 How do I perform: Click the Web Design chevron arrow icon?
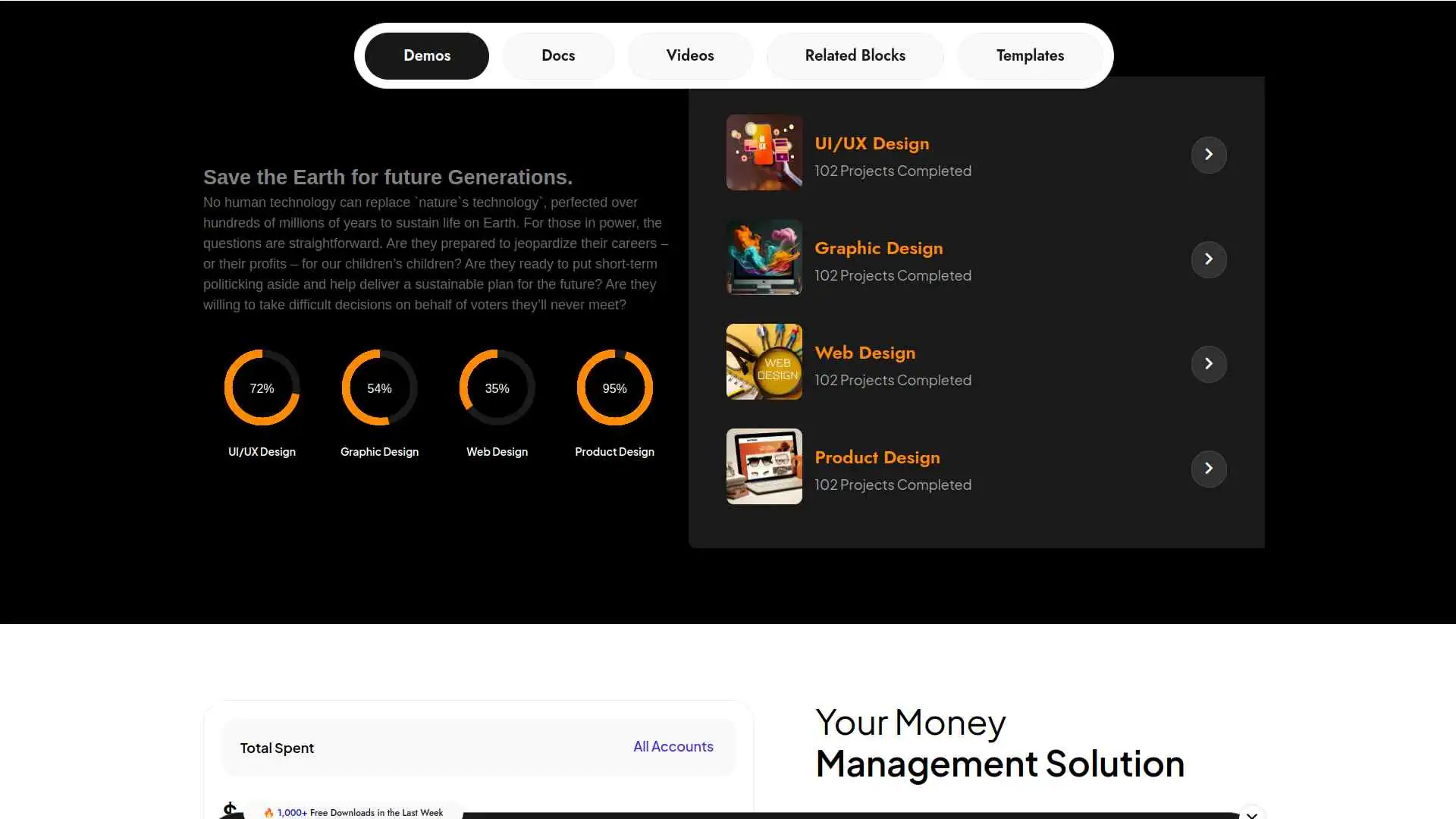click(1208, 364)
